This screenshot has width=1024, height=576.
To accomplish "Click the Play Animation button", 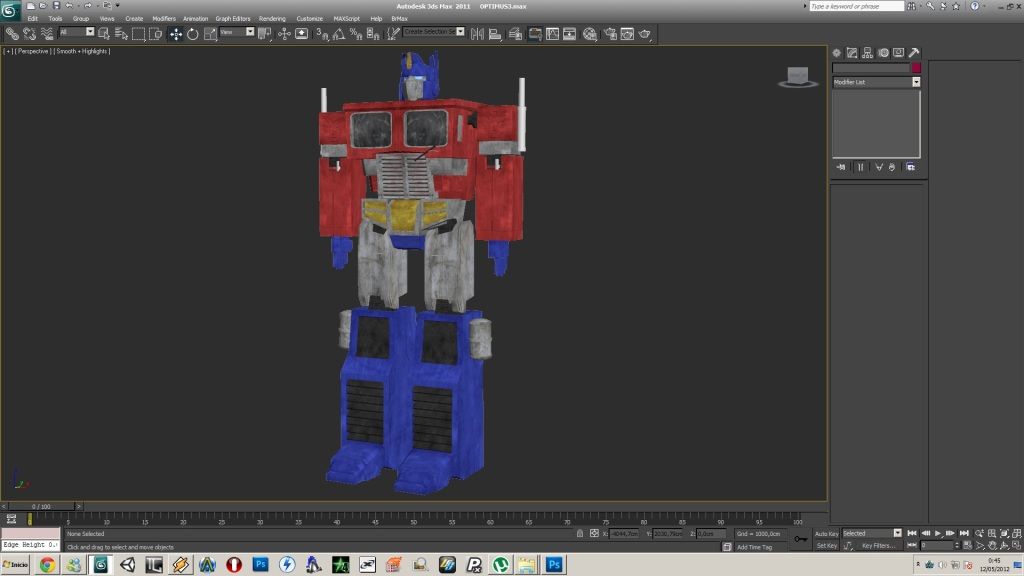I will tap(938, 534).
